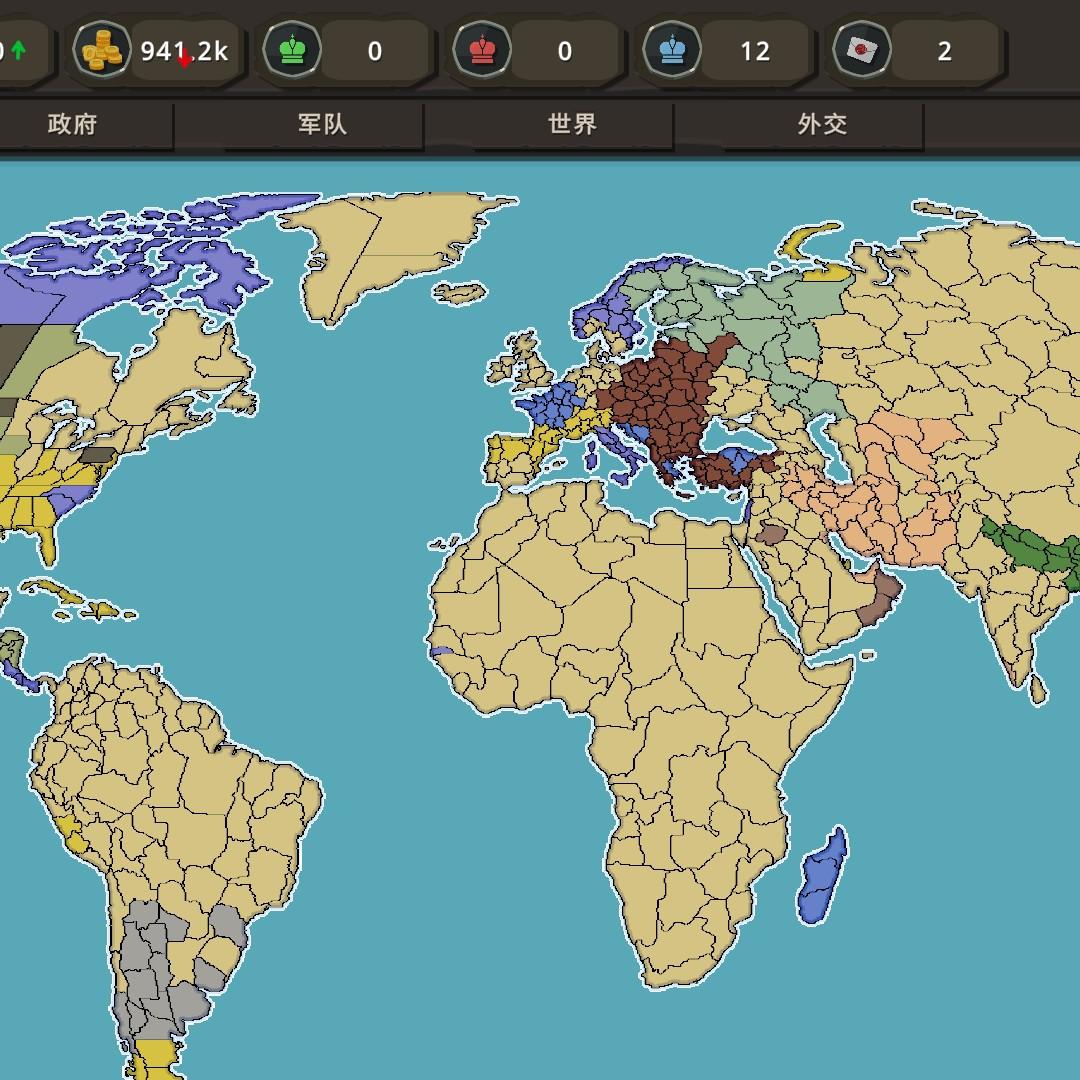1080x1080 pixels.
Task: Open the 世界 (World) tab
Action: 572,124
